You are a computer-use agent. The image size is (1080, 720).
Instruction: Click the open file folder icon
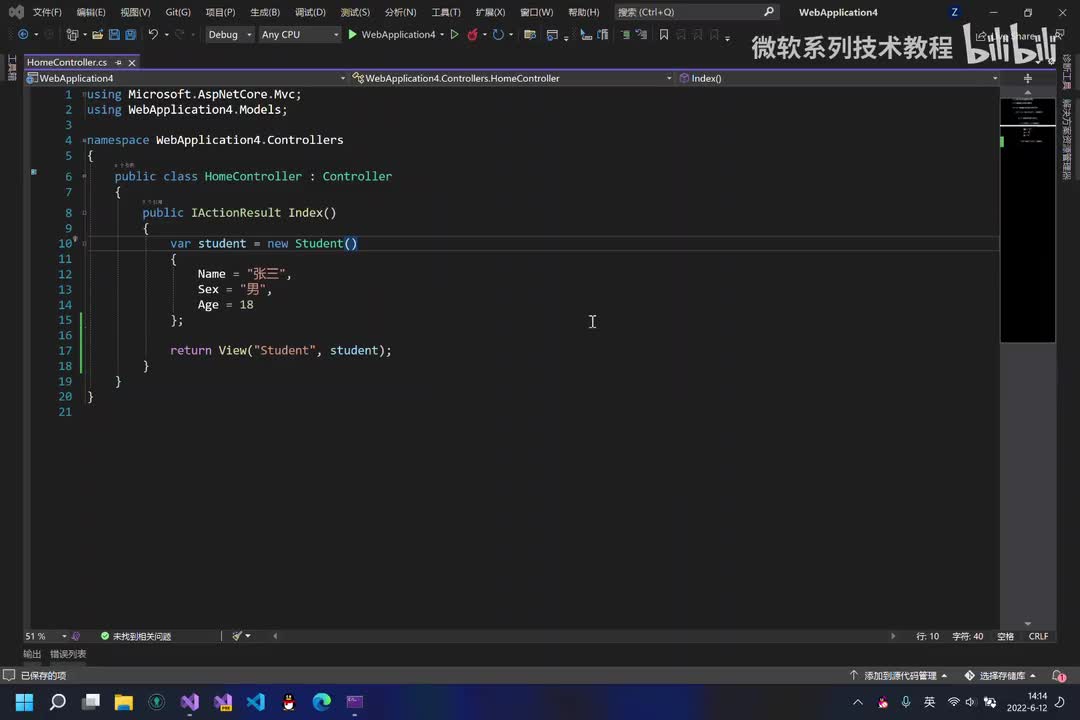(97, 34)
